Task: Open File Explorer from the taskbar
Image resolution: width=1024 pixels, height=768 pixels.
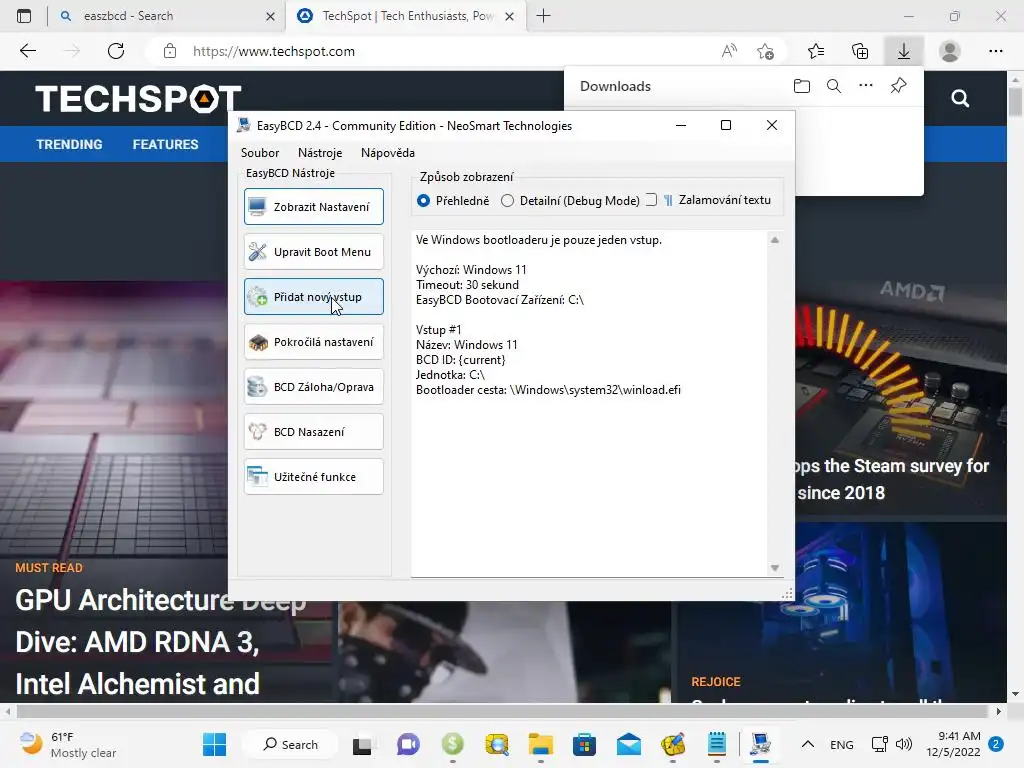Action: click(x=541, y=744)
